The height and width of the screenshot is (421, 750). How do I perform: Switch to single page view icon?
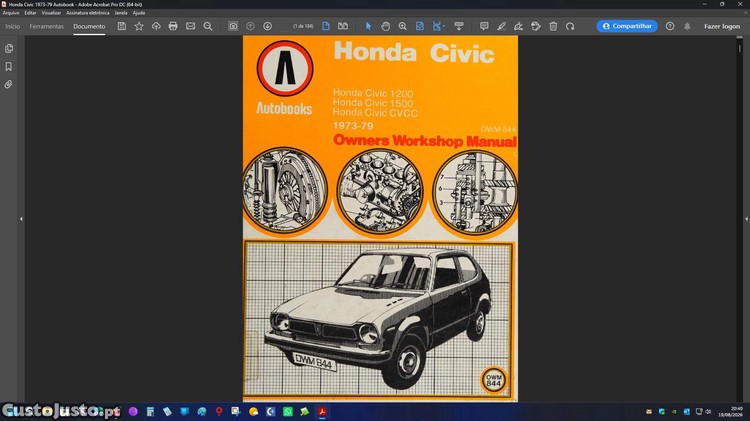(x=326, y=26)
